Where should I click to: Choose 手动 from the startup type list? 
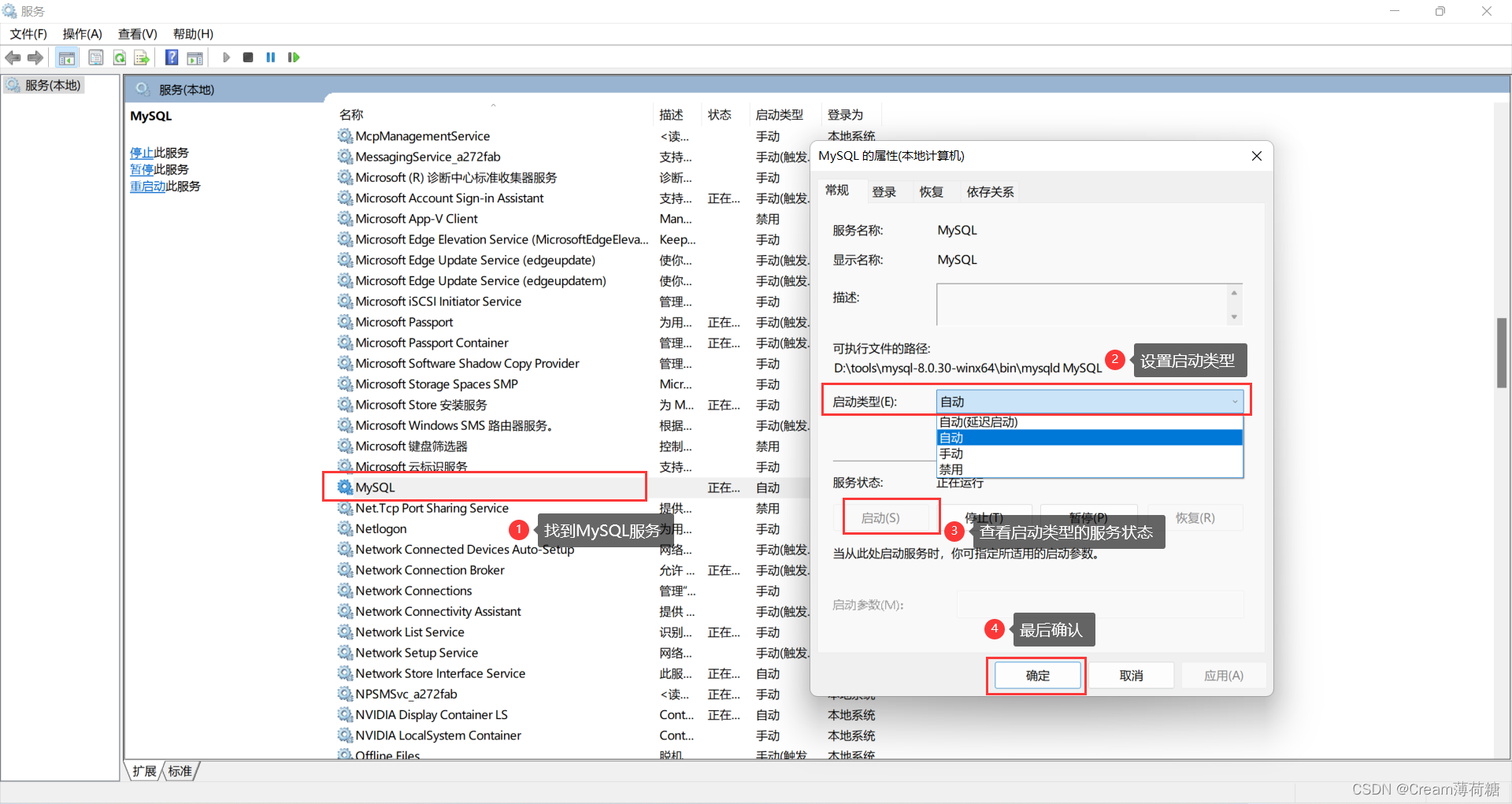[x=1090, y=454]
